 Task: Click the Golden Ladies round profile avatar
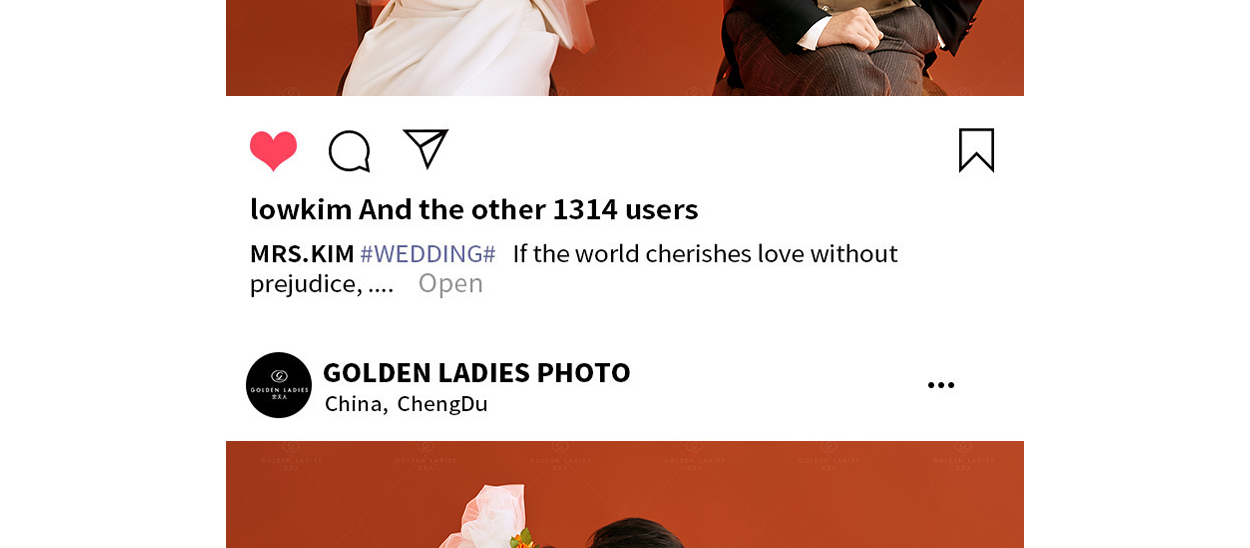[279, 385]
